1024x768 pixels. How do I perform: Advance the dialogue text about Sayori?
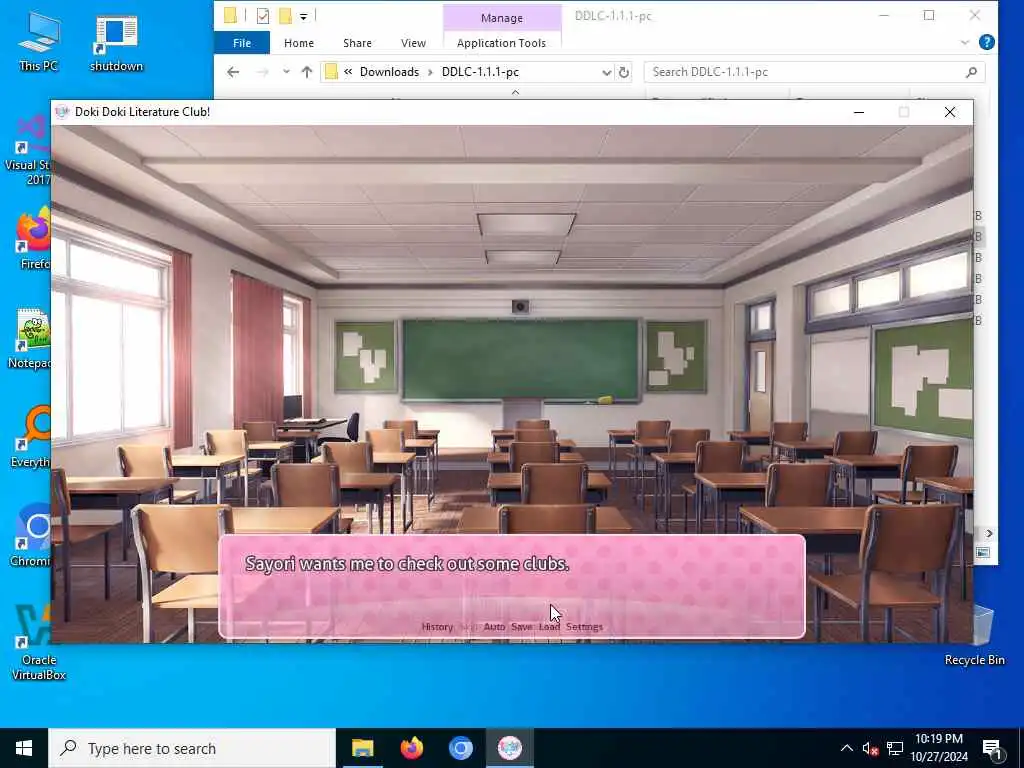tap(407, 563)
